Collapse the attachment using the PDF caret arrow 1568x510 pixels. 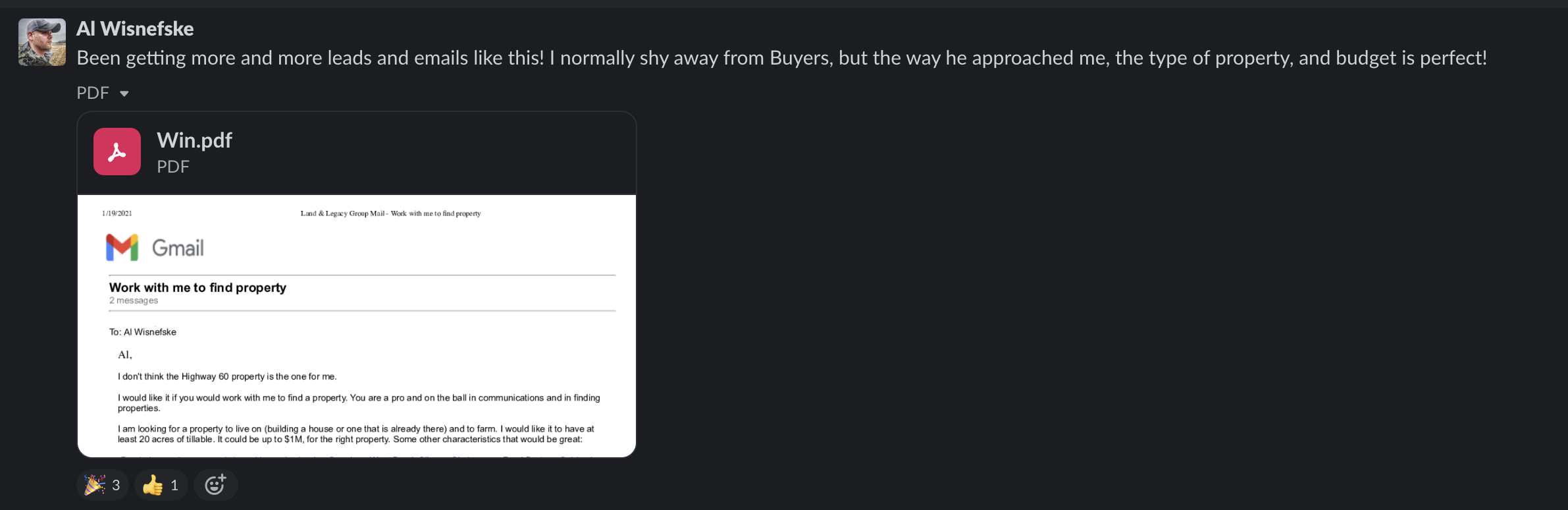[x=124, y=94]
